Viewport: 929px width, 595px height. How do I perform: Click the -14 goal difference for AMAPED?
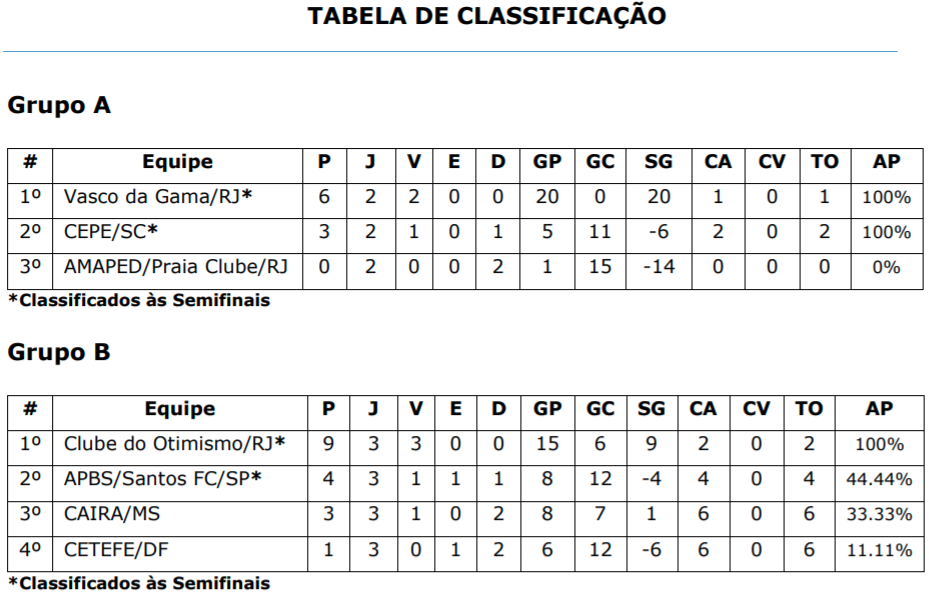coord(658,267)
